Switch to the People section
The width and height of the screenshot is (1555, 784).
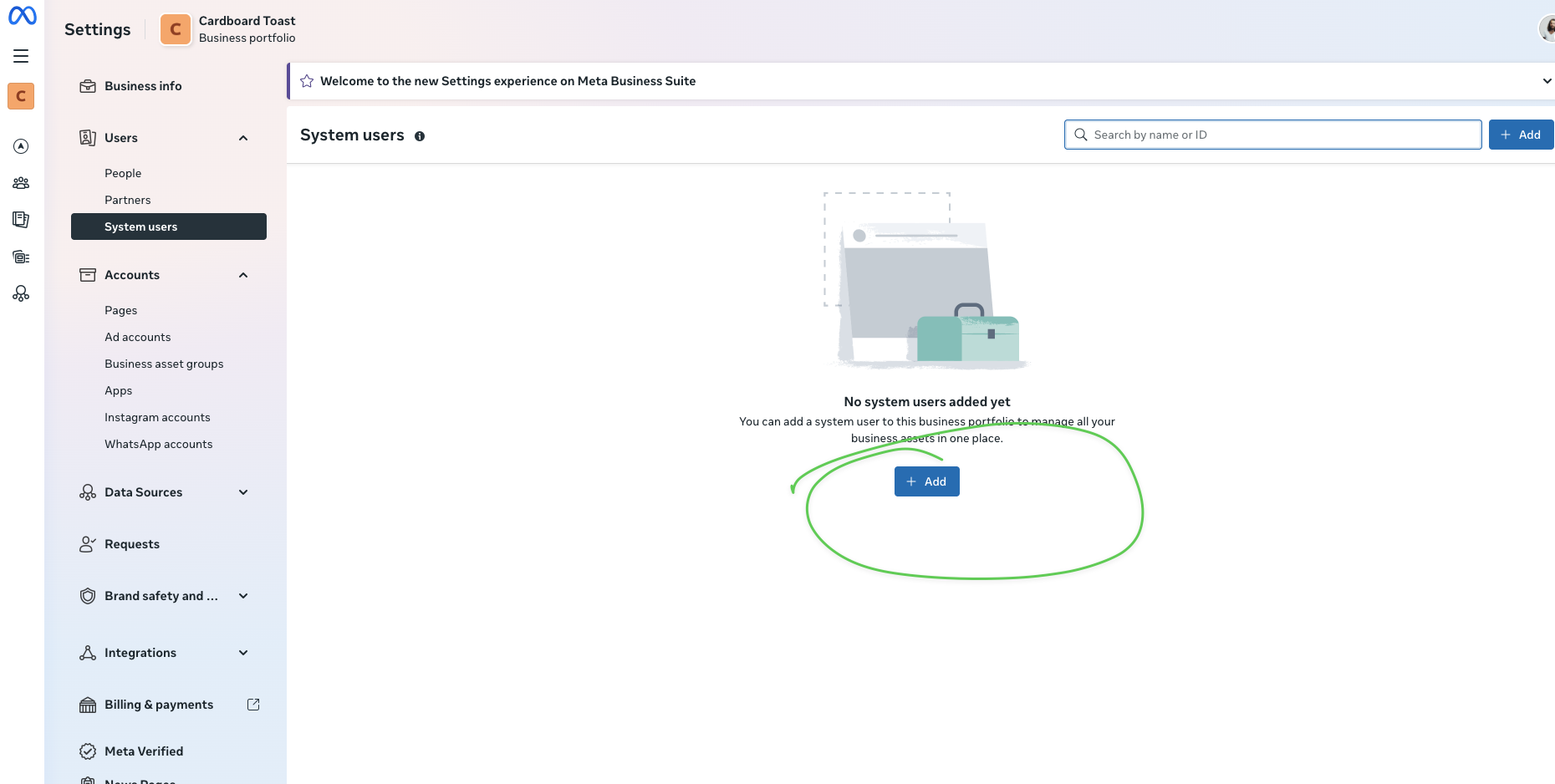tap(122, 173)
